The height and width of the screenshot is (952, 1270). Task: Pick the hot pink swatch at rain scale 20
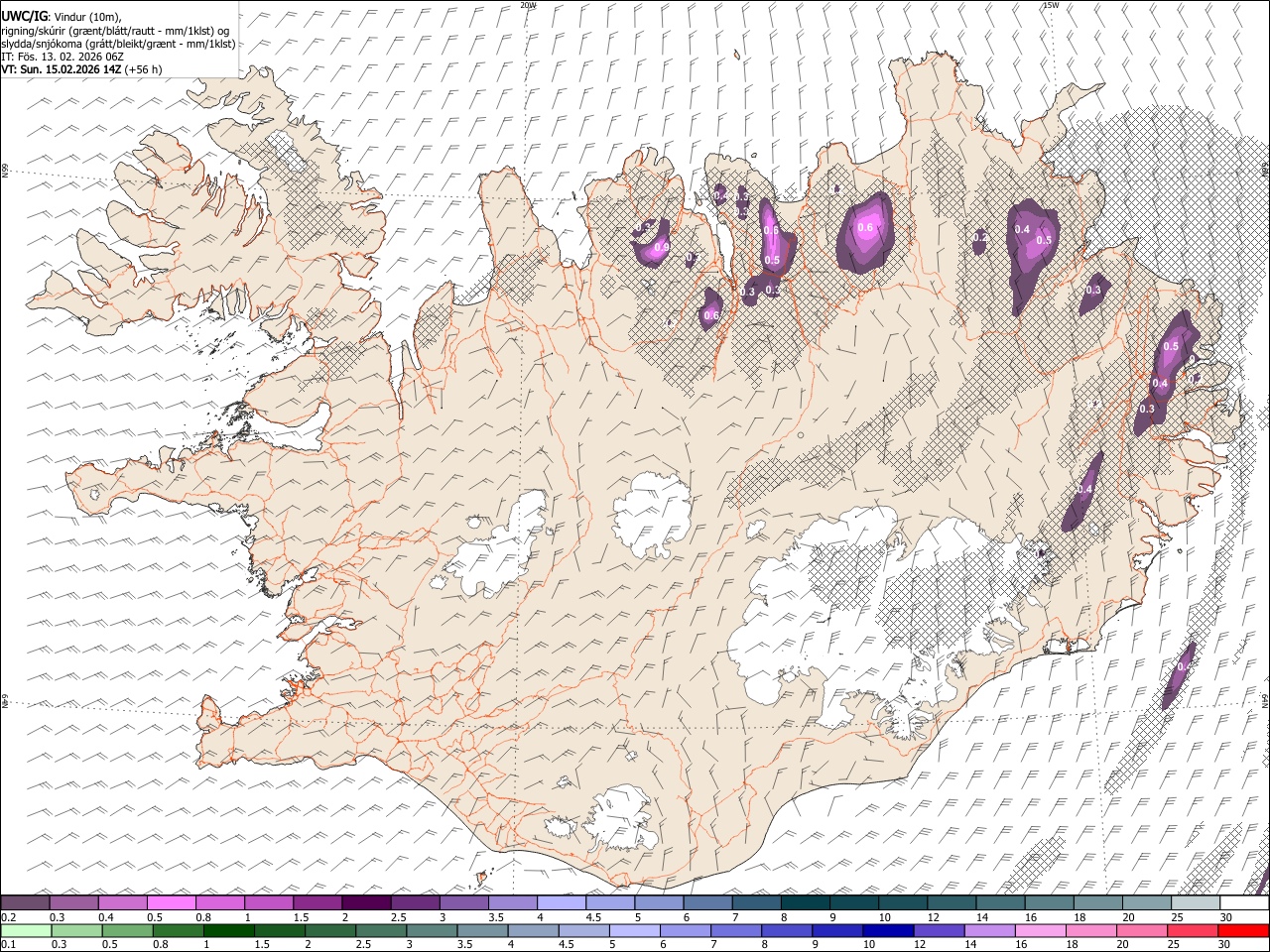pos(1143,930)
